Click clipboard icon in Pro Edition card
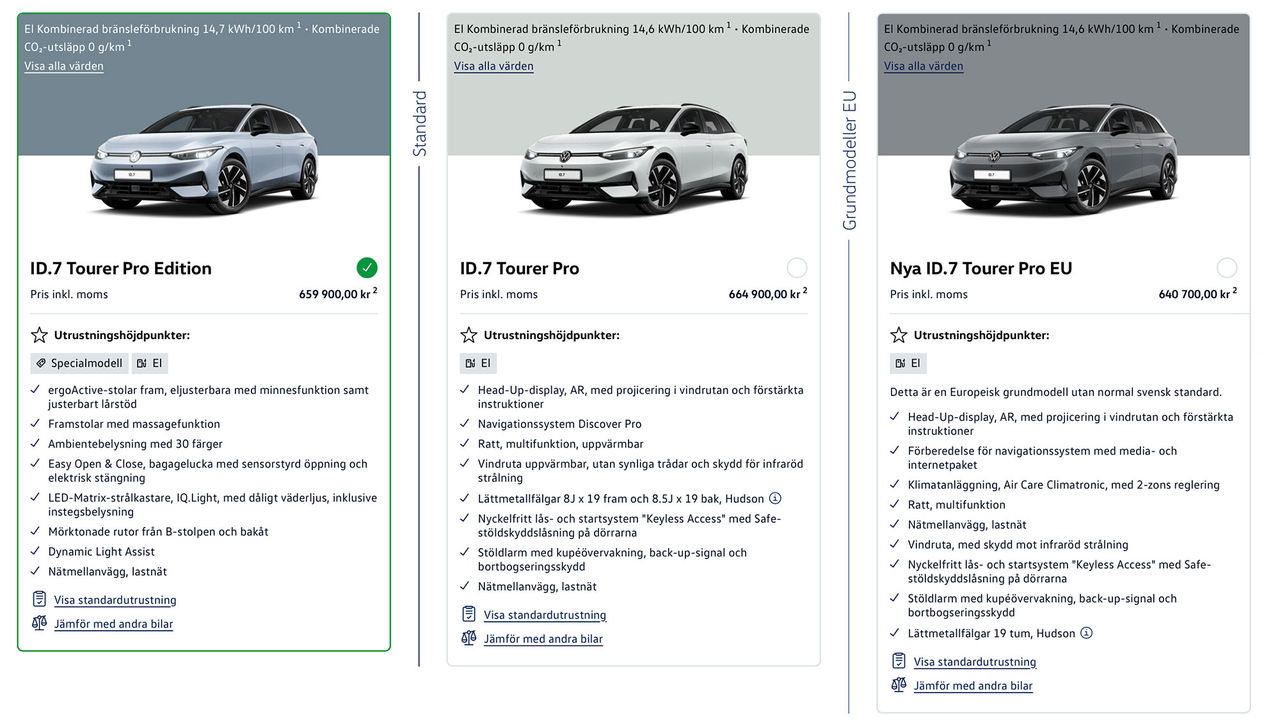 coord(39,599)
